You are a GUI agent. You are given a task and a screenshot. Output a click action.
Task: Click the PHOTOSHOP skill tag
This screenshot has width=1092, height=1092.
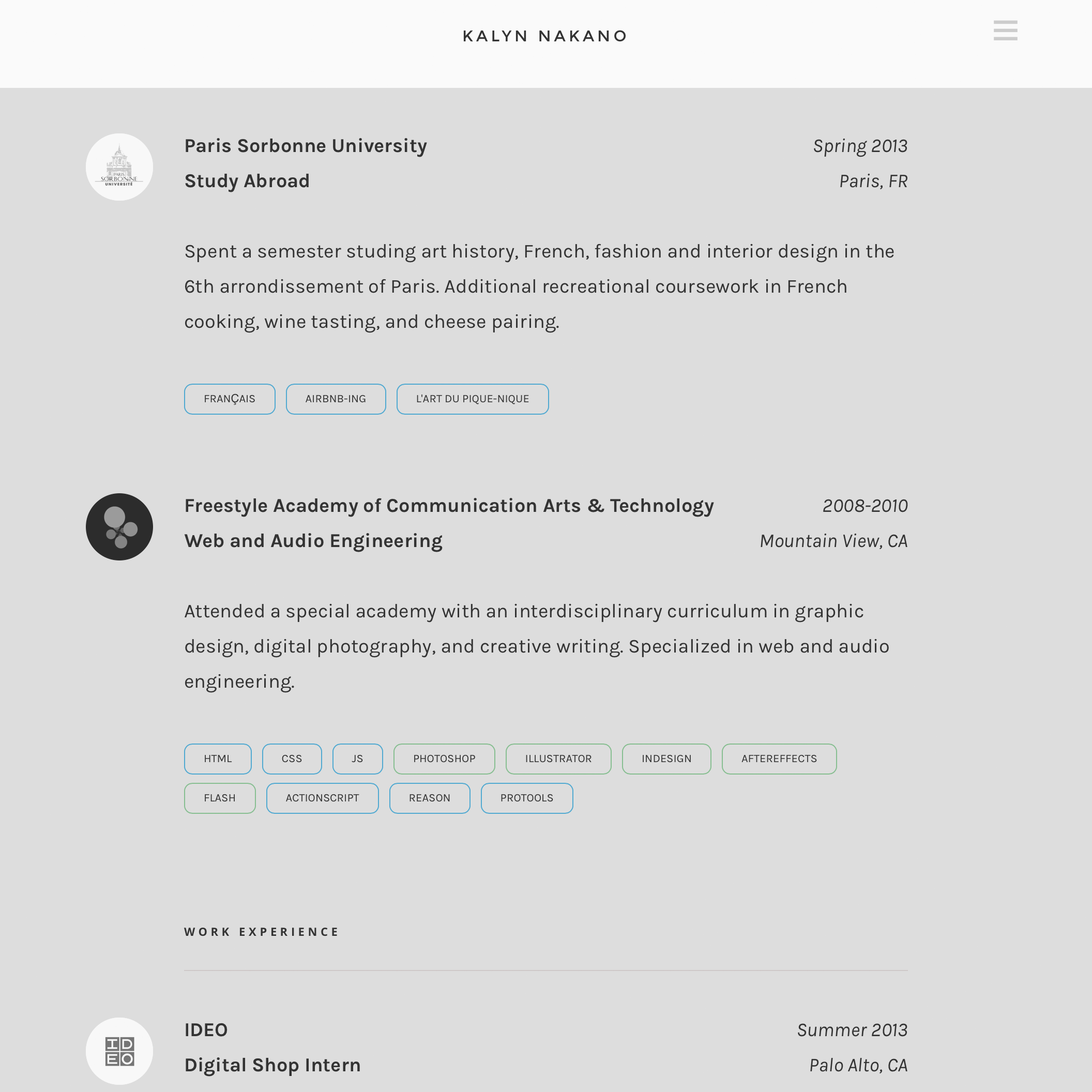coord(444,759)
